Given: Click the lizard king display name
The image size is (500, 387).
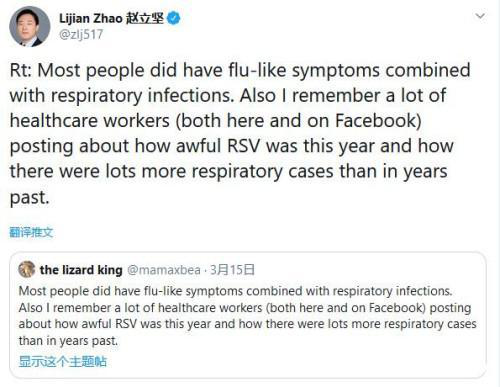Looking at the screenshot, I should point(81,270).
